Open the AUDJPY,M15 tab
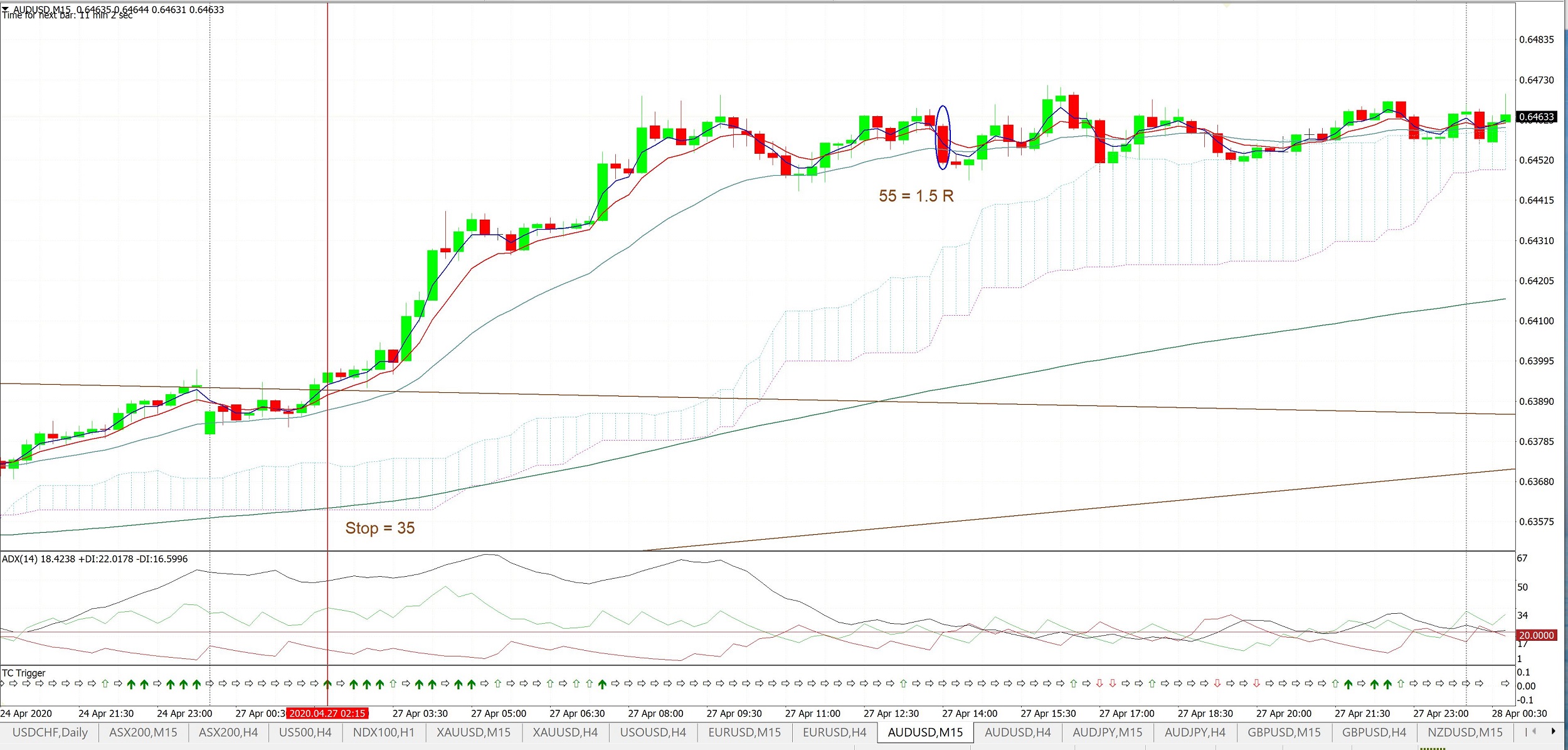The height and width of the screenshot is (750, 1568). click(x=1108, y=732)
